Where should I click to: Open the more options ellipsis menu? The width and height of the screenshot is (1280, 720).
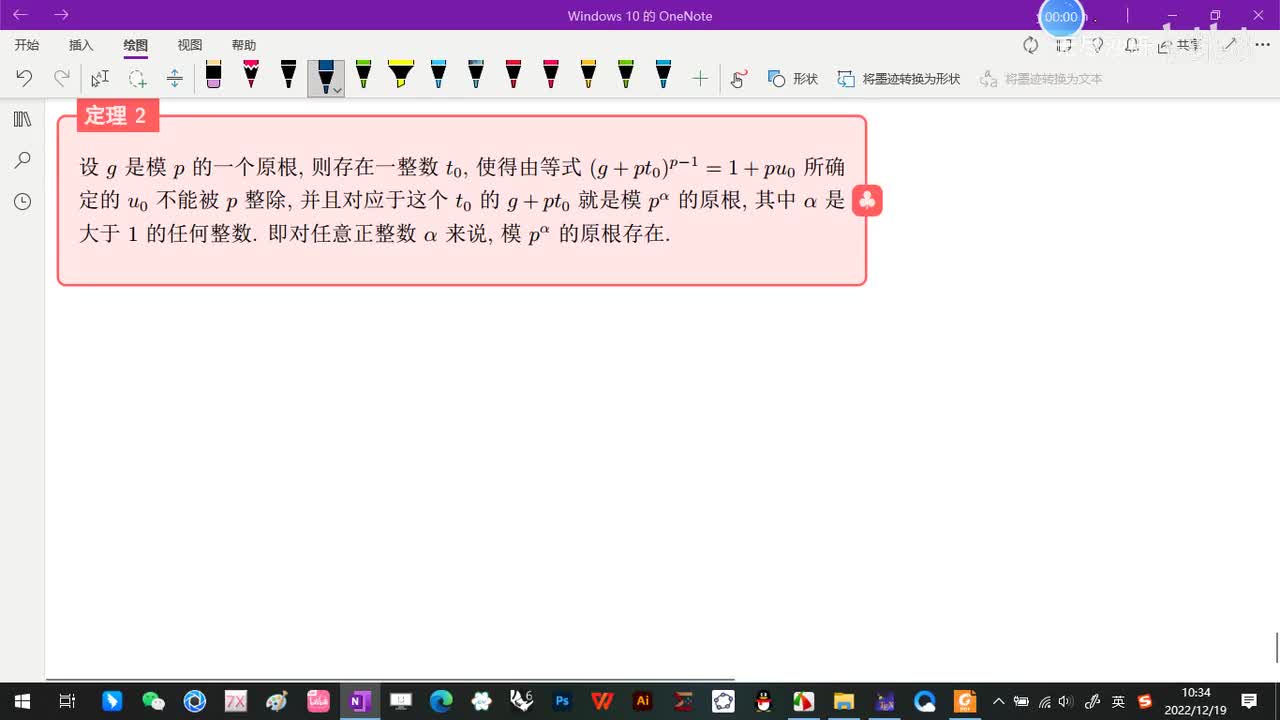[x=1262, y=45]
